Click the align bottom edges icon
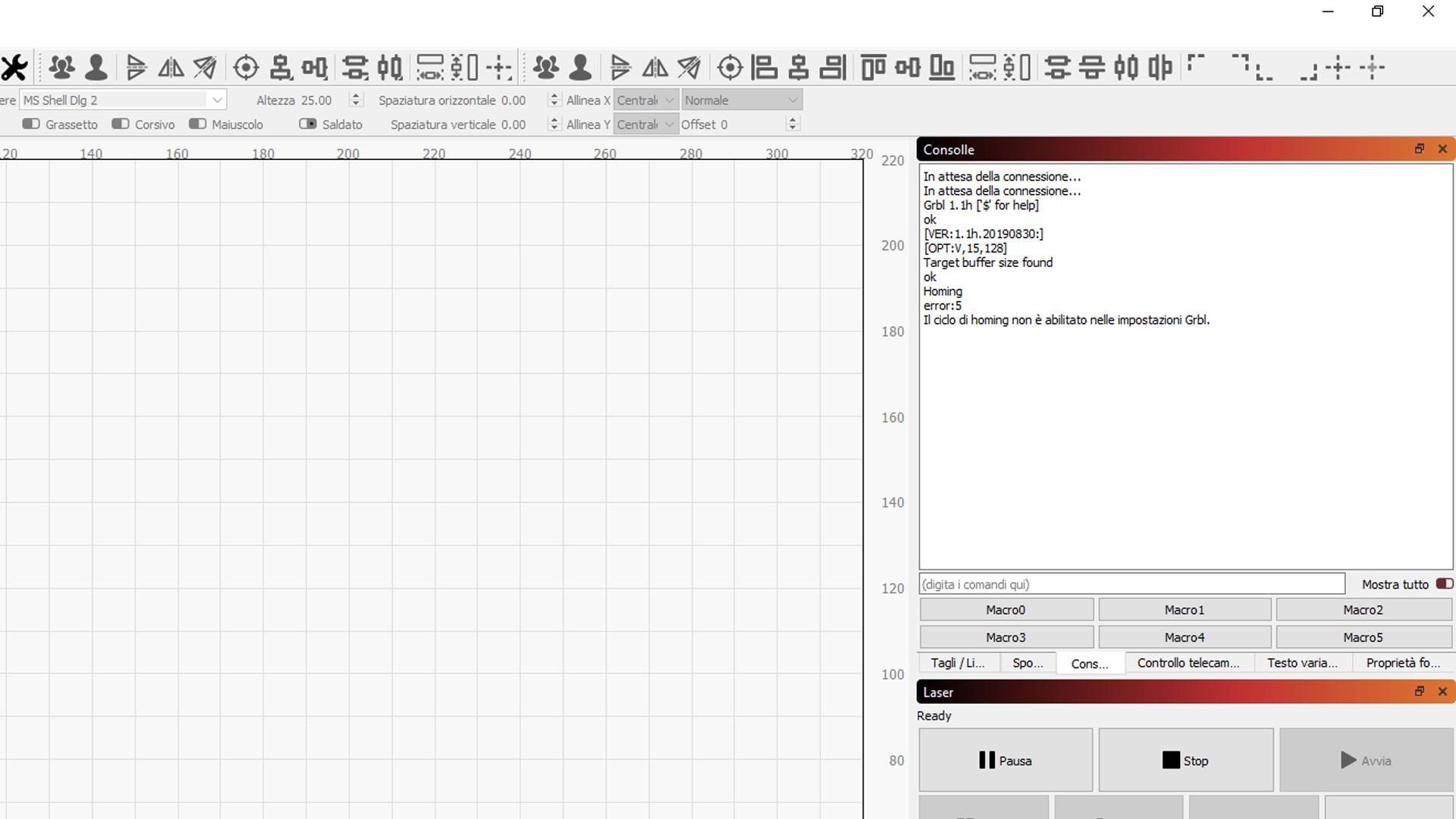Viewport: 1456px width, 819px height. click(942, 67)
